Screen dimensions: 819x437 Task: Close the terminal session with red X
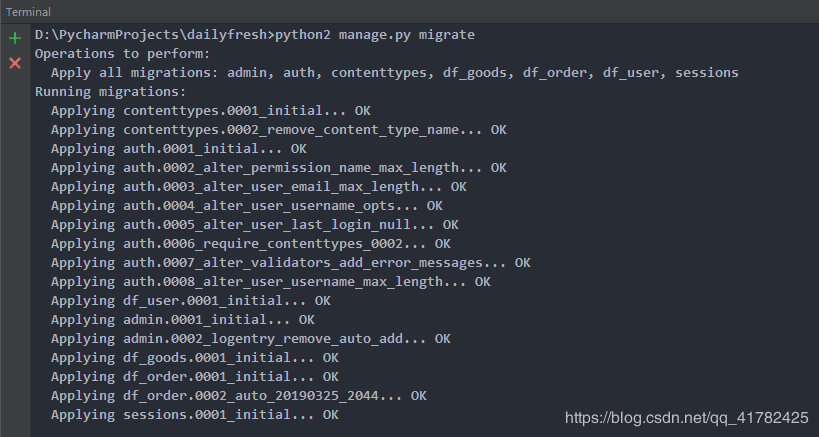(14, 63)
